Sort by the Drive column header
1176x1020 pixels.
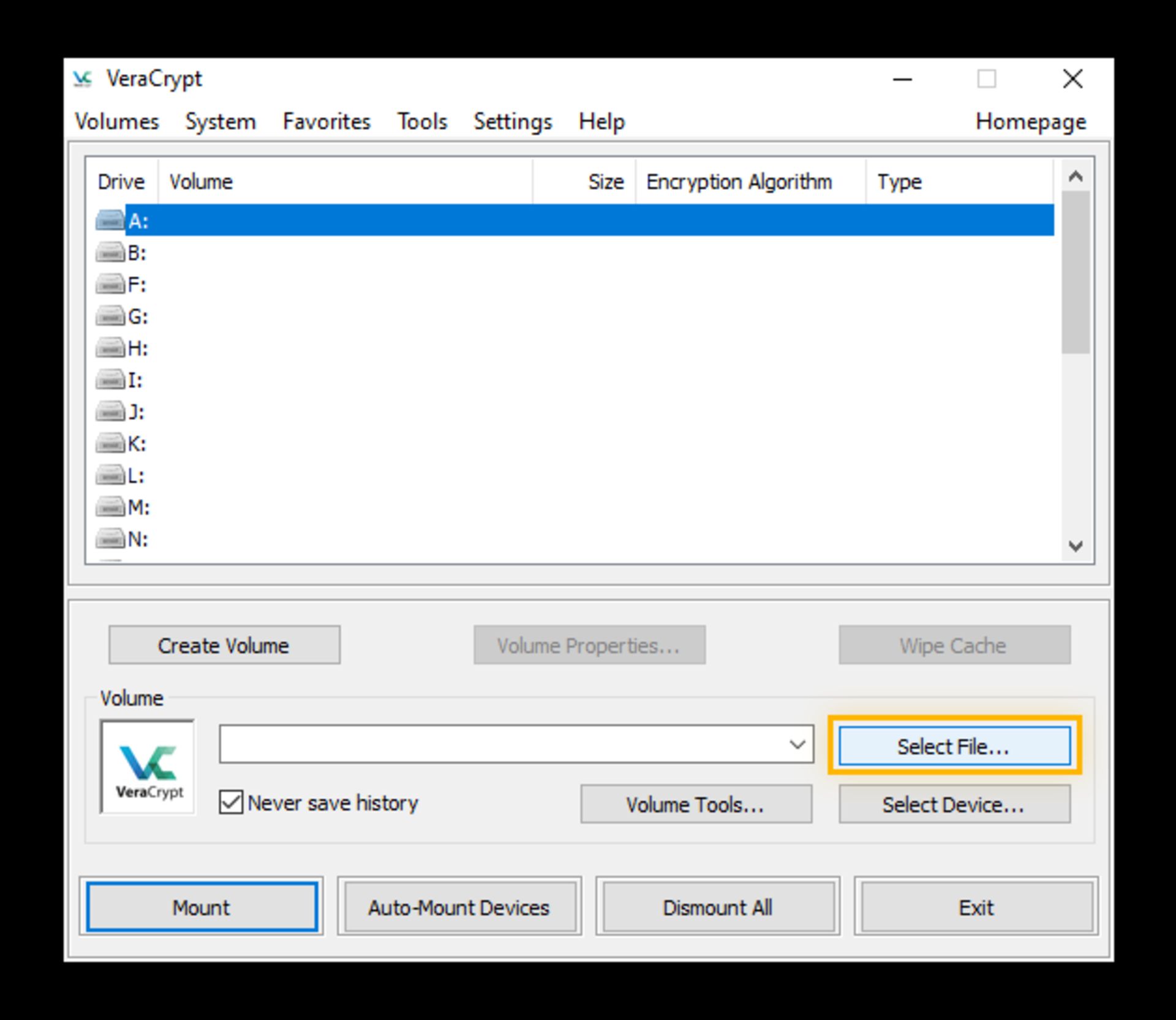click(122, 181)
